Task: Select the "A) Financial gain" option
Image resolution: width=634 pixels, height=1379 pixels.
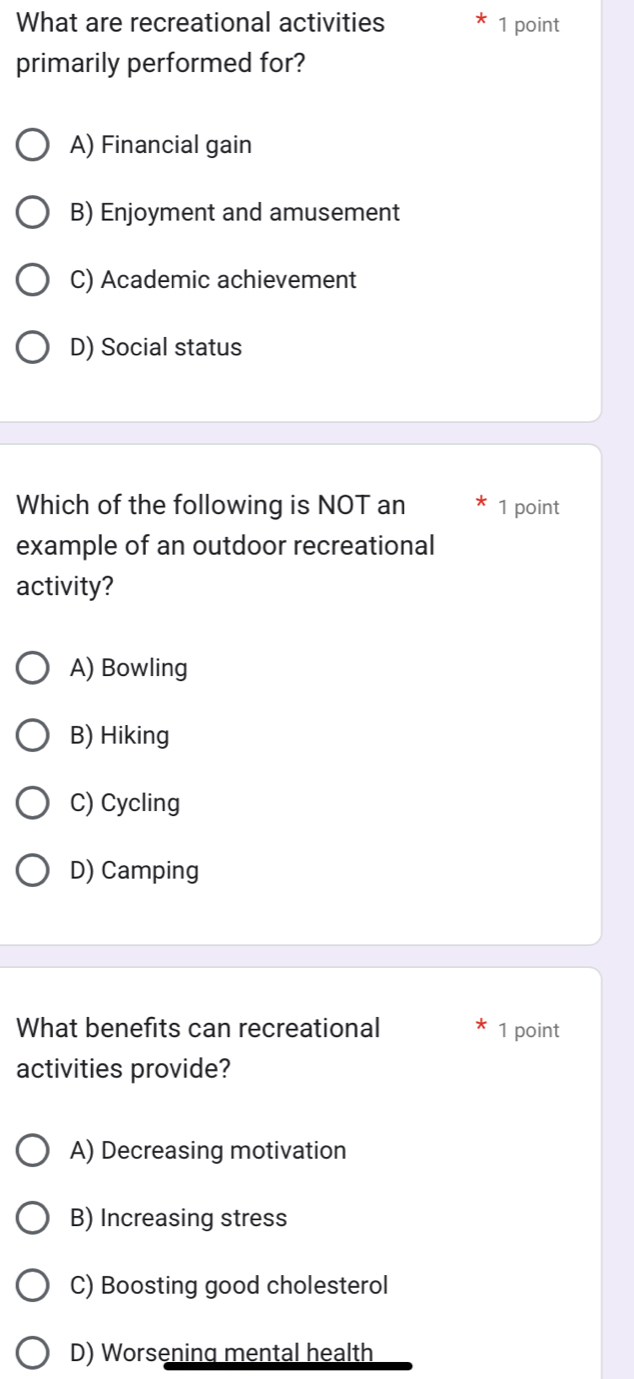Action: [33, 145]
